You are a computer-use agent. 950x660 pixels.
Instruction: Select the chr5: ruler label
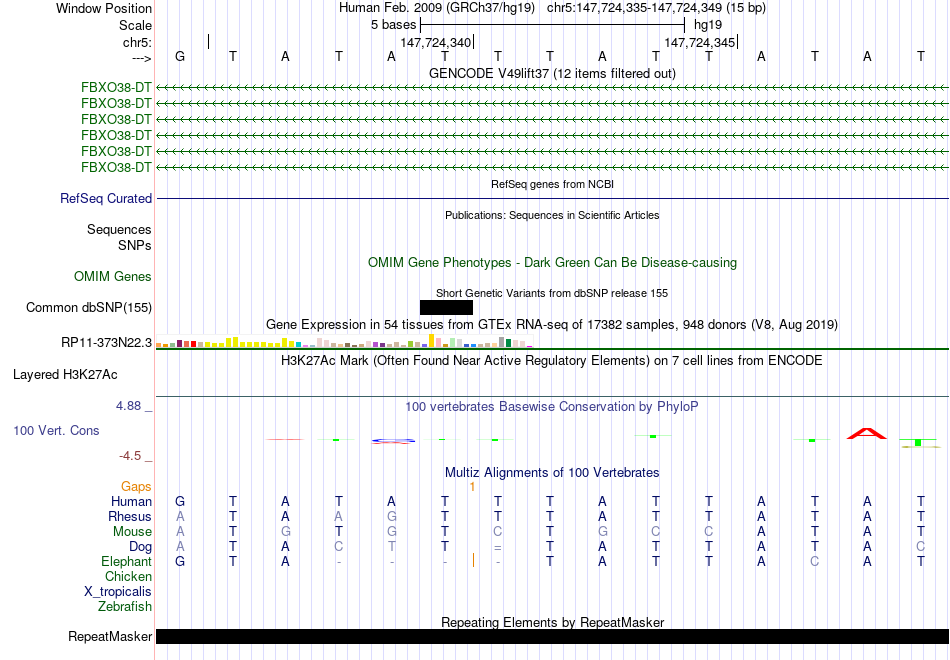coord(137,42)
